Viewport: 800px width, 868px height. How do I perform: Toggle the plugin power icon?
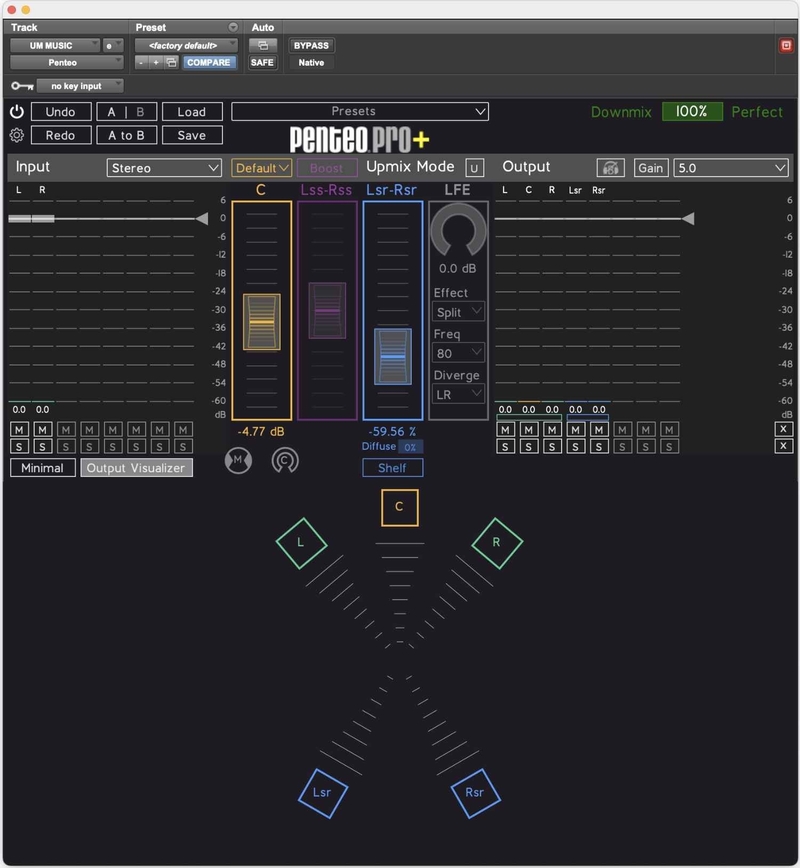point(17,112)
